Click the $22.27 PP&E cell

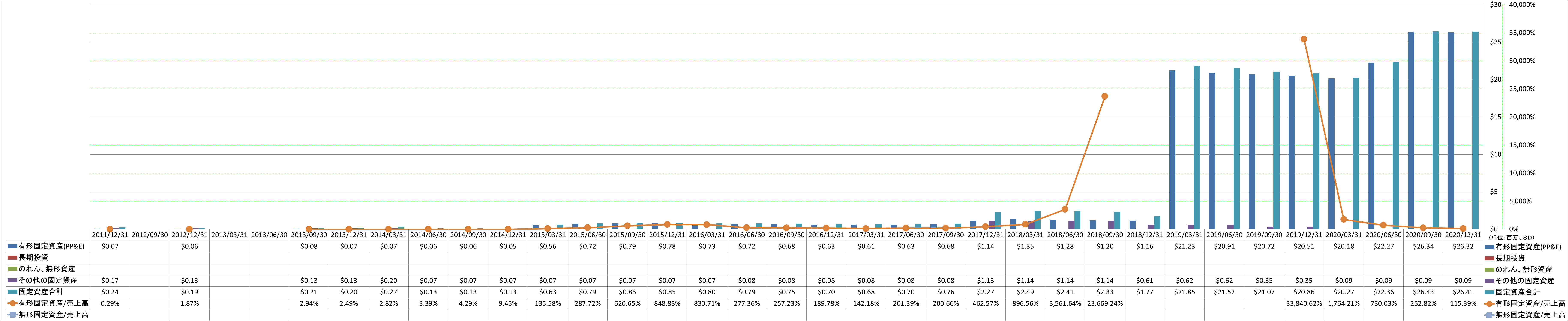(x=1383, y=246)
